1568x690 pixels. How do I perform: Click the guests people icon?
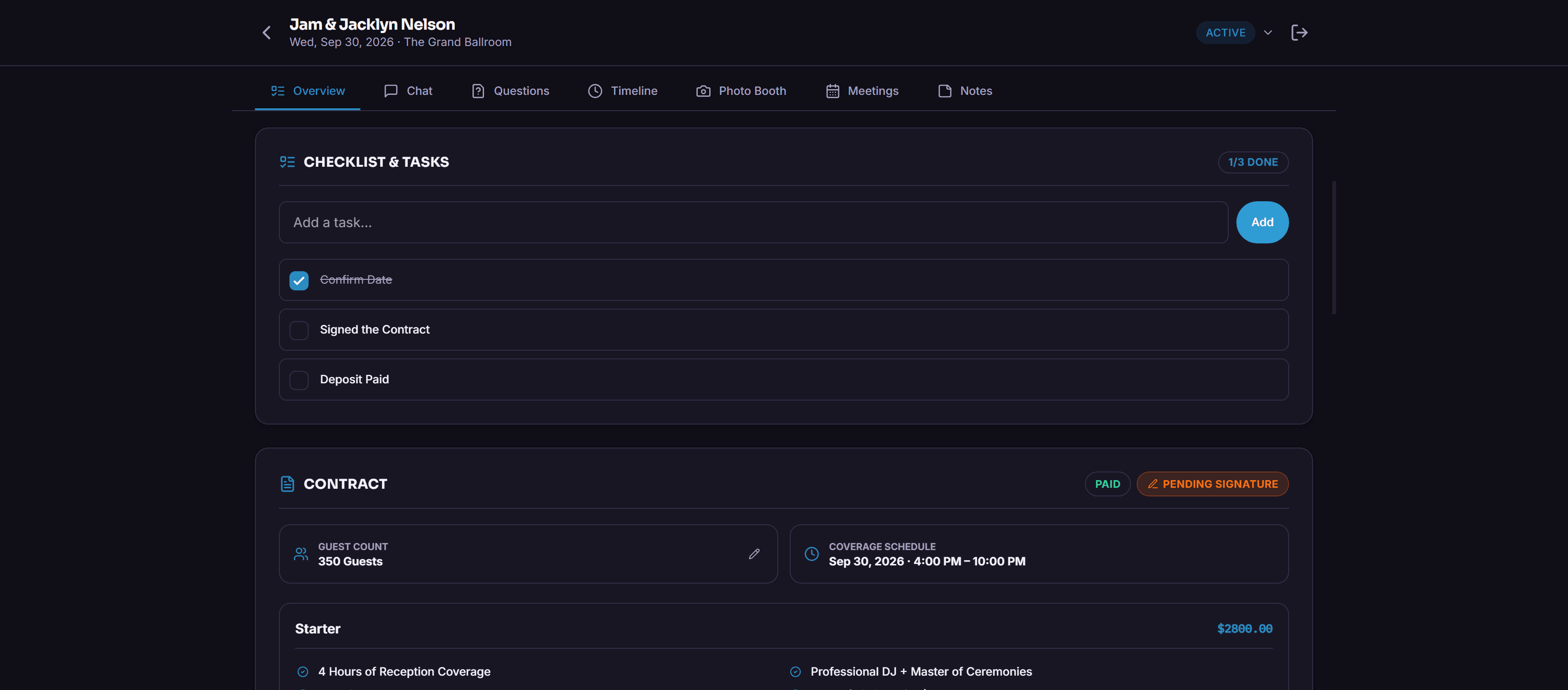pyautogui.click(x=300, y=554)
